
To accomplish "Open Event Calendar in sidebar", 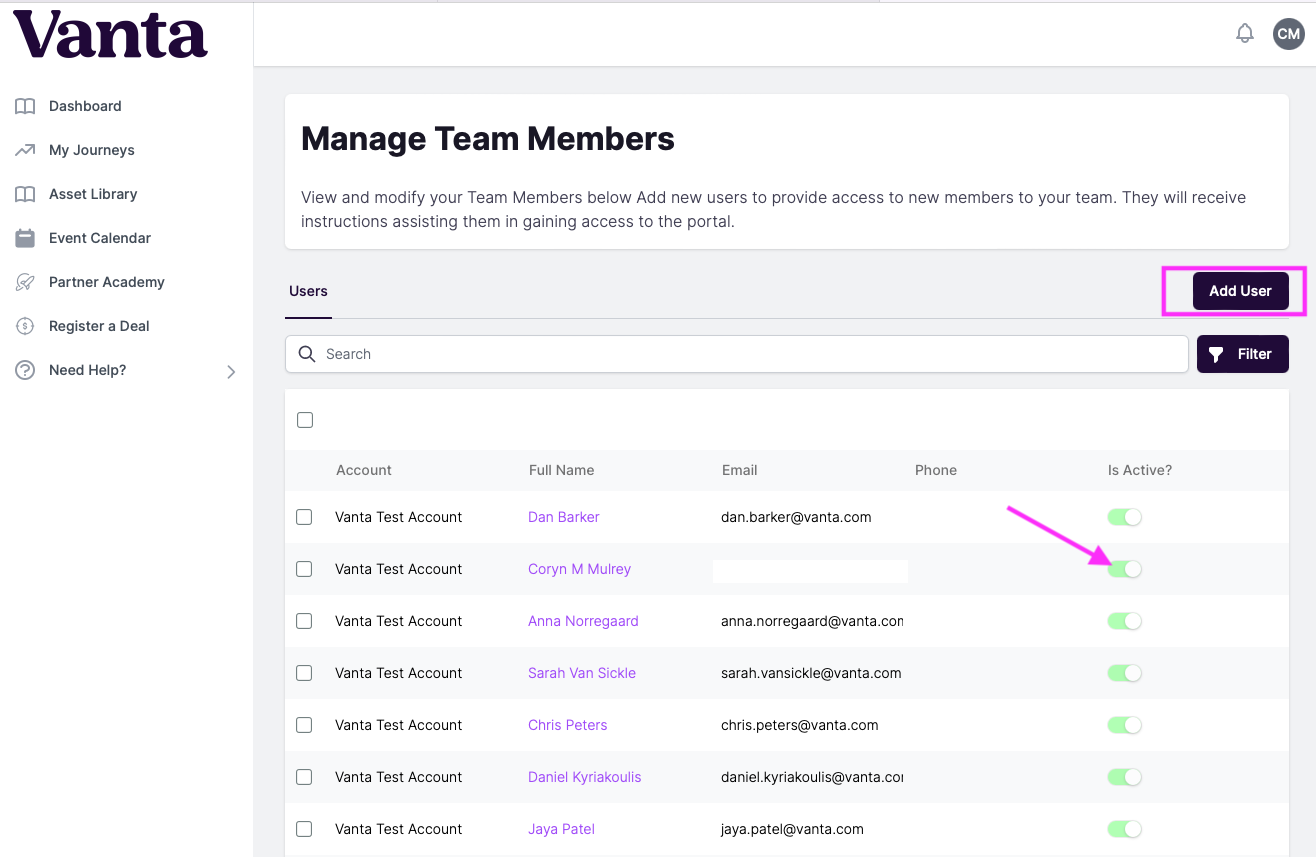I will pyautogui.click(x=100, y=238).
